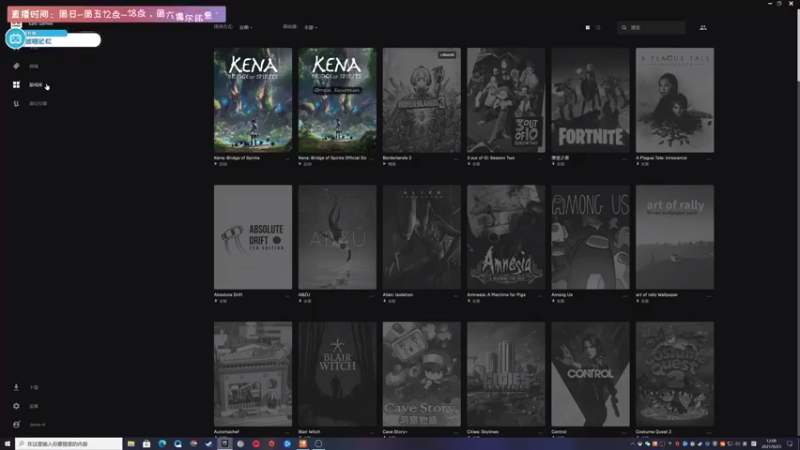Open options menu for A Plague Tale
The height and width of the screenshot is (450, 800).
coord(709,159)
